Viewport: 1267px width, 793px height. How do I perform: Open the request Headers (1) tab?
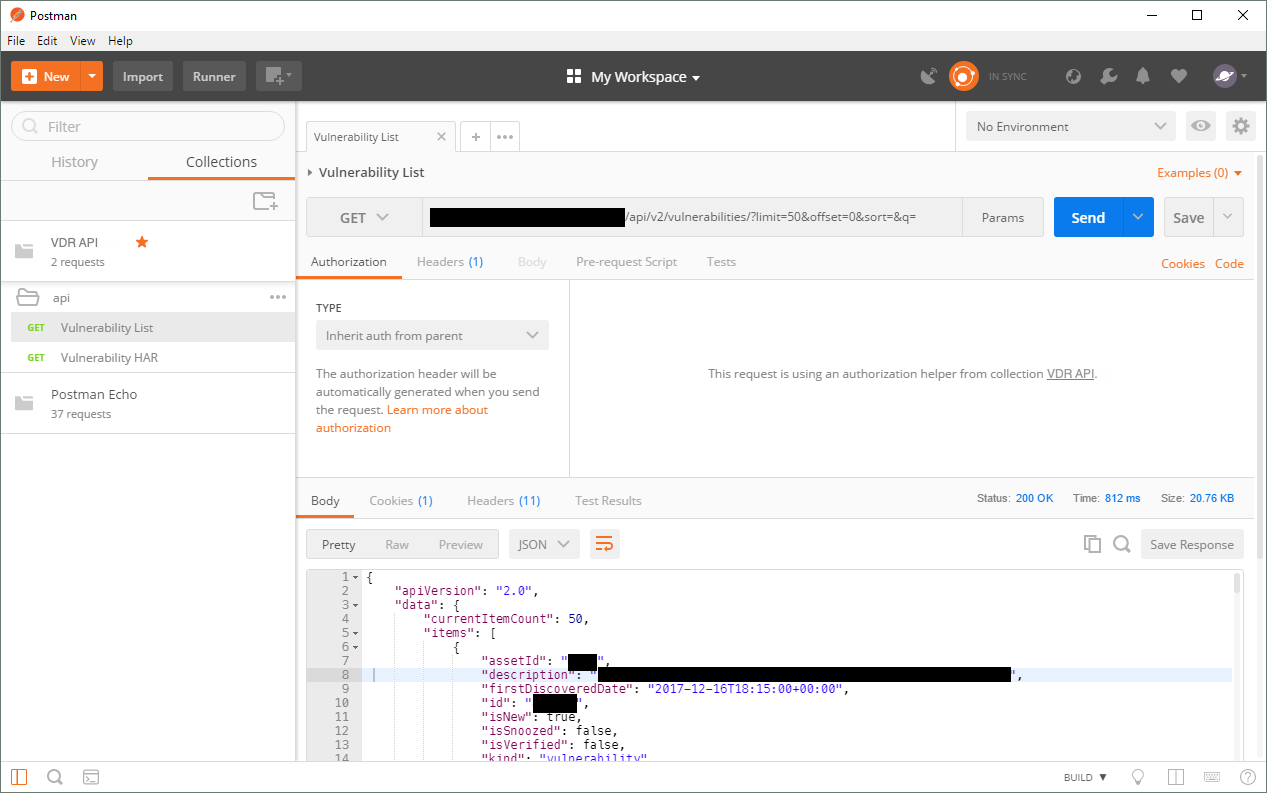click(450, 262)
